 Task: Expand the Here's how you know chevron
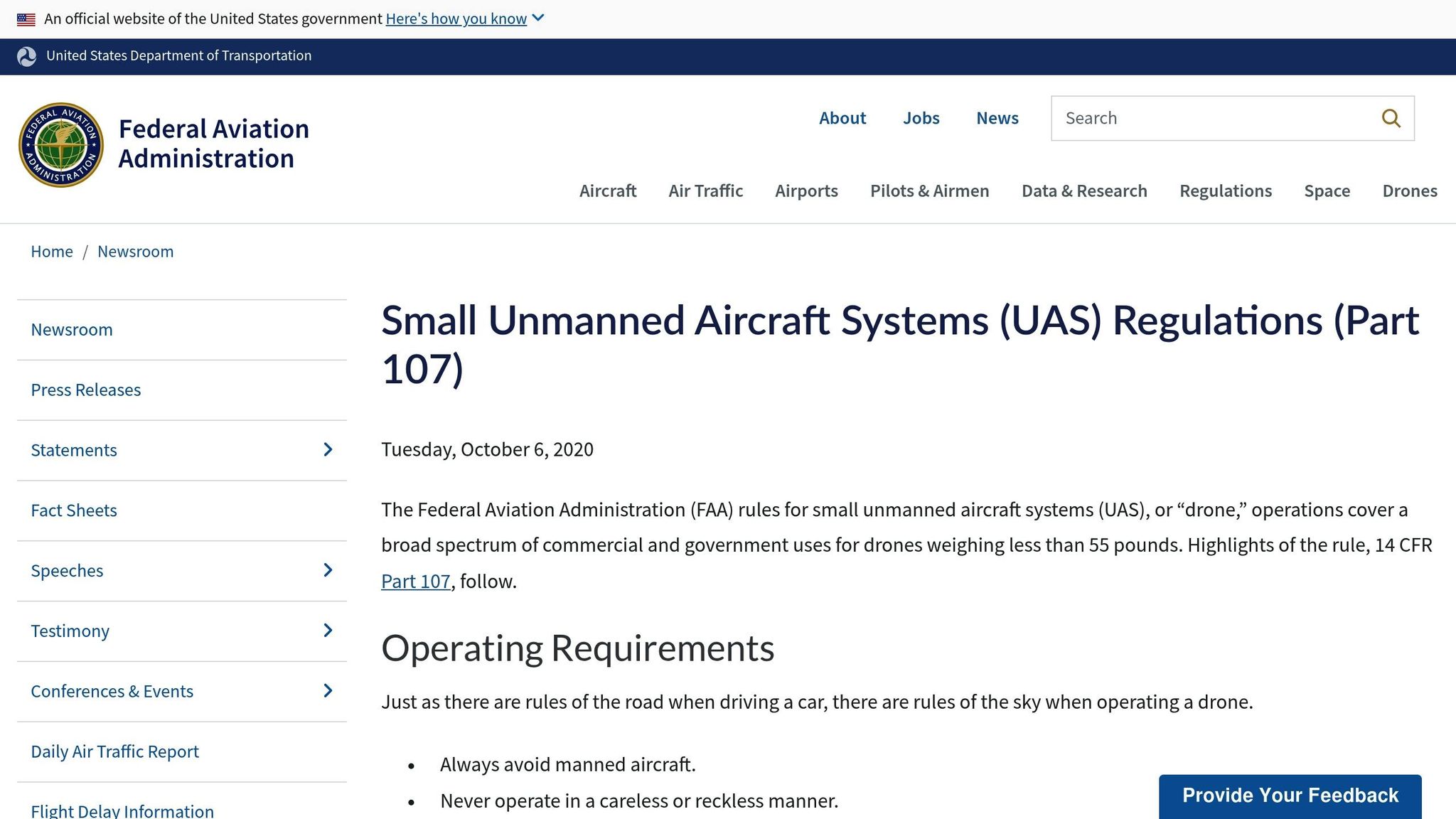(x=538, y=18)
